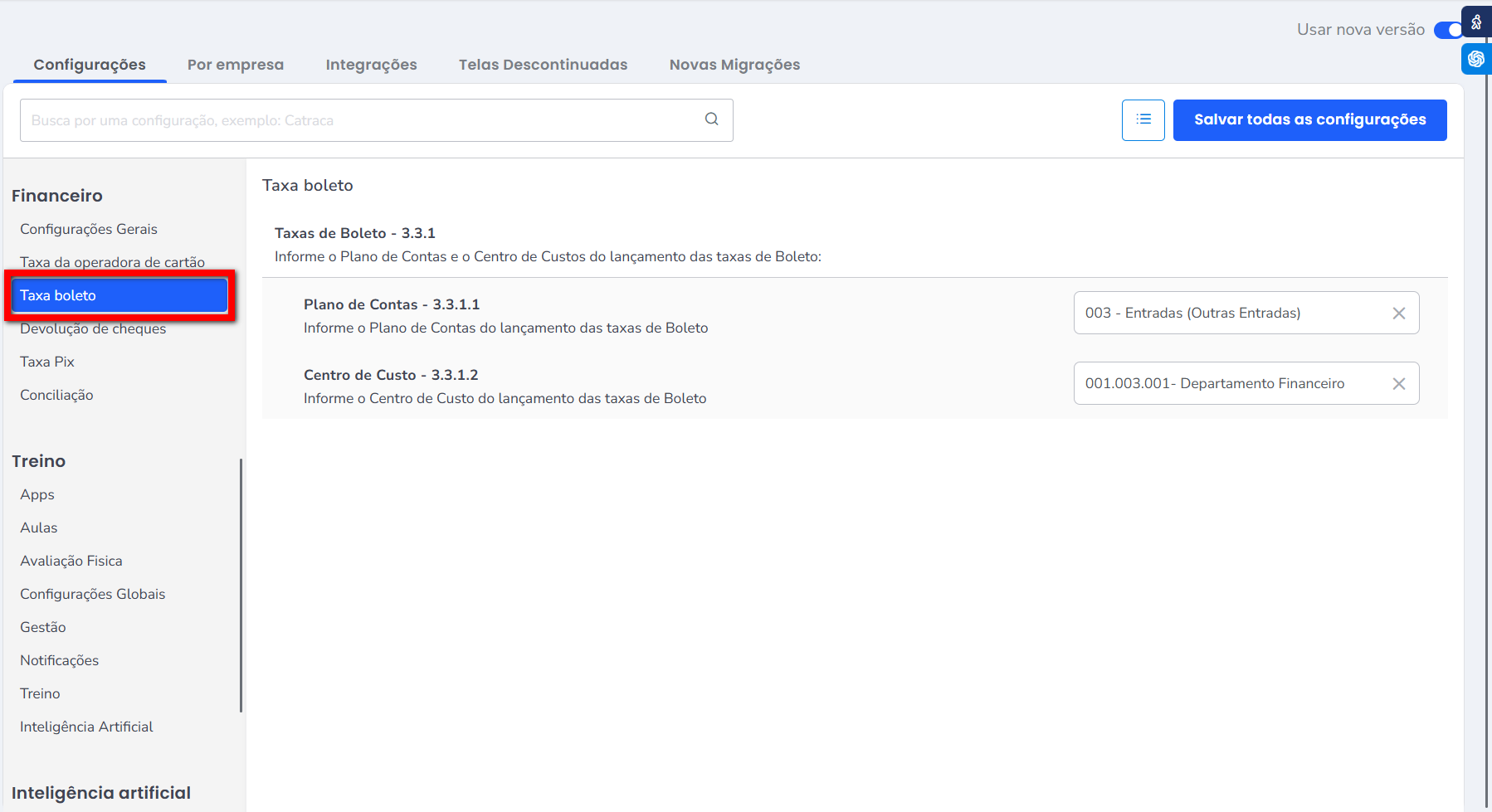Image resolution: width=1492 pixels, height=812 pixels.
Task: Switch to the Integrações tab
Action: 371,65
